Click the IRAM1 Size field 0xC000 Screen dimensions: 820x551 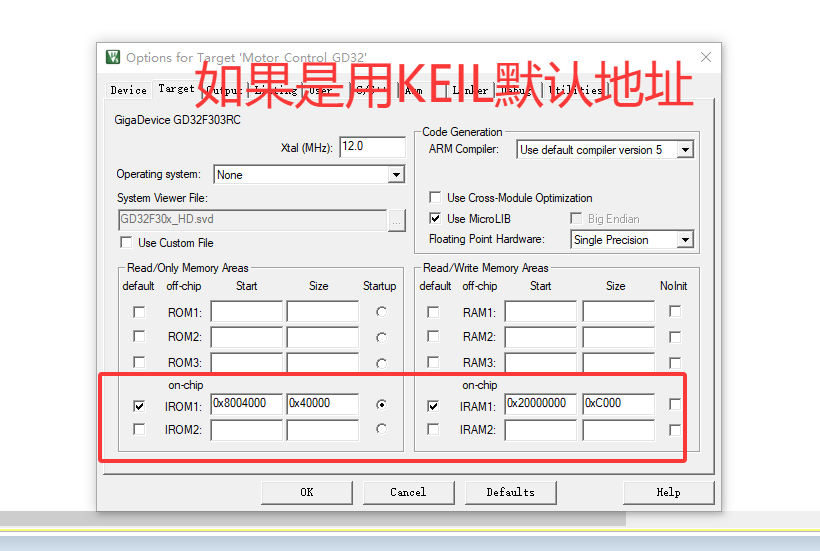[x=619, y=404]
